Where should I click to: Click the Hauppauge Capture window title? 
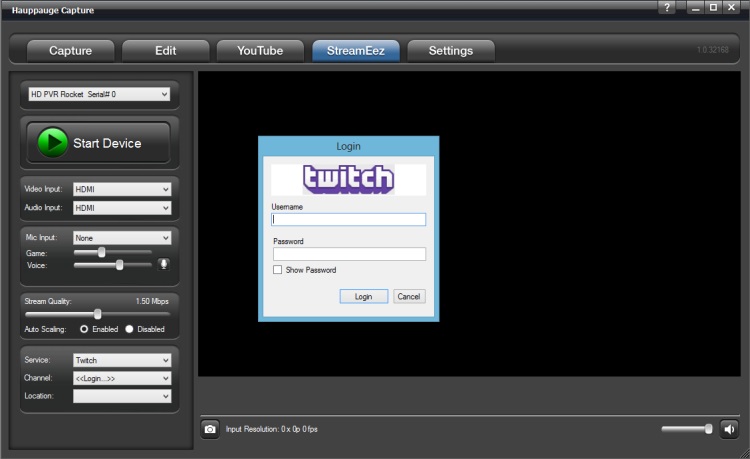click(53, 10)
